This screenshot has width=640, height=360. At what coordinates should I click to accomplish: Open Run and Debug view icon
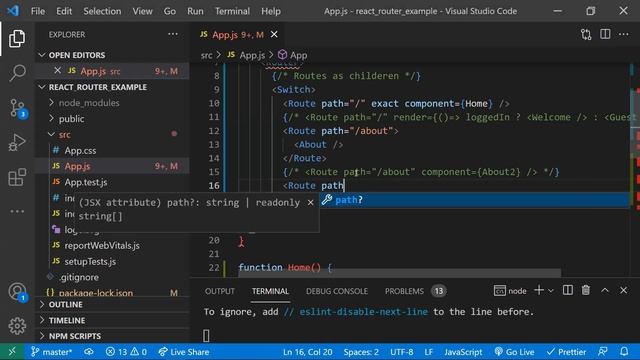17,142
